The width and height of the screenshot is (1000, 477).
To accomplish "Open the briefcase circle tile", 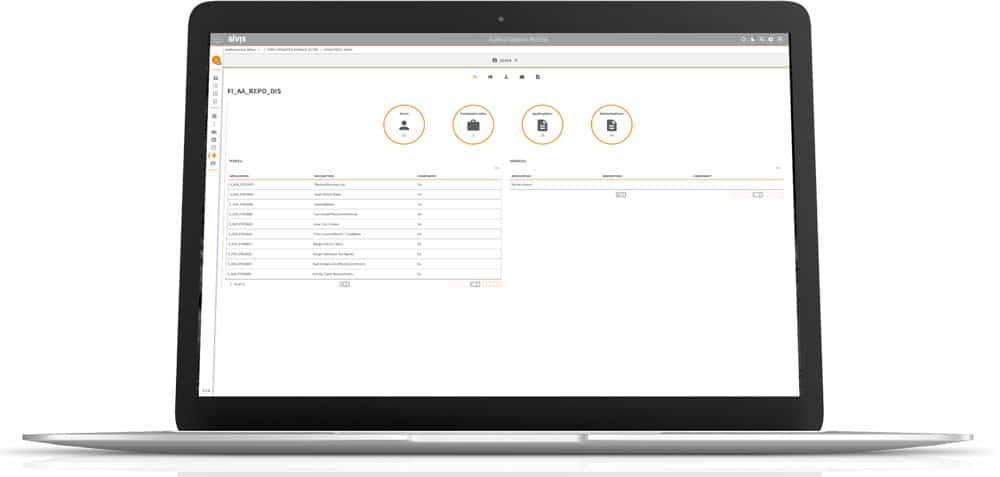I will click(x=473, y=125).
